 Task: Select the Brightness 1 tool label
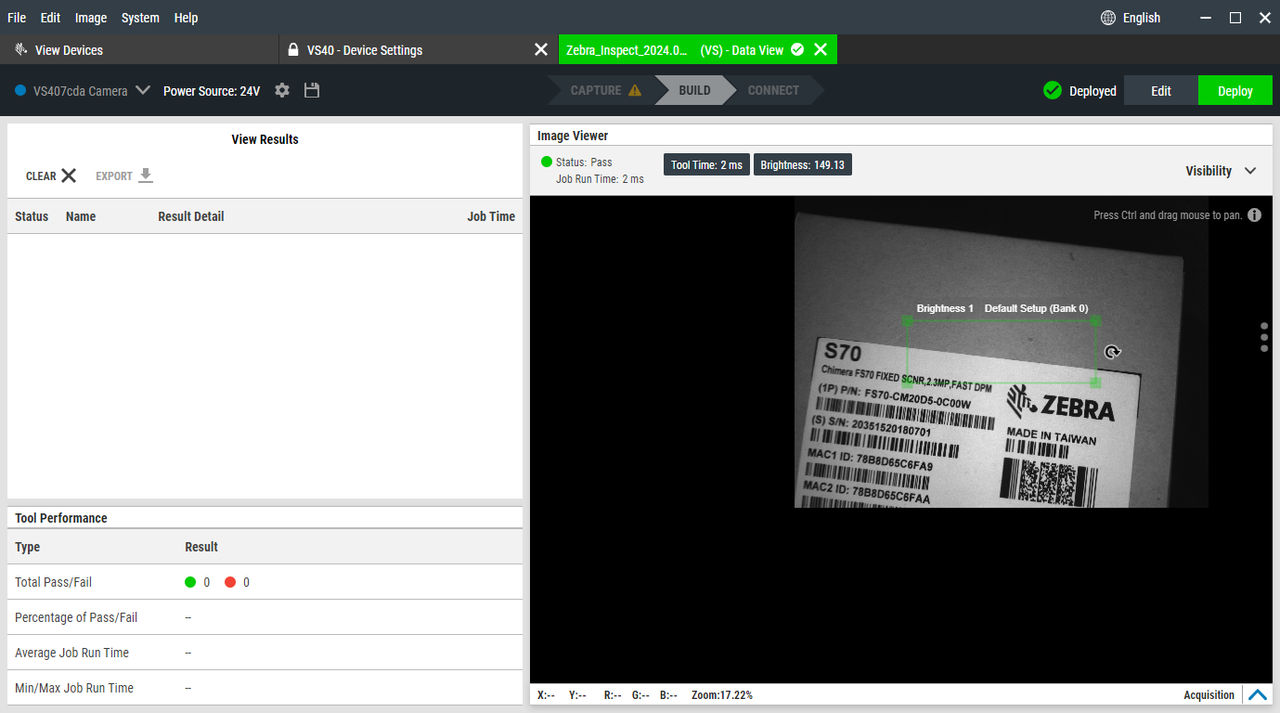point(945,308)
